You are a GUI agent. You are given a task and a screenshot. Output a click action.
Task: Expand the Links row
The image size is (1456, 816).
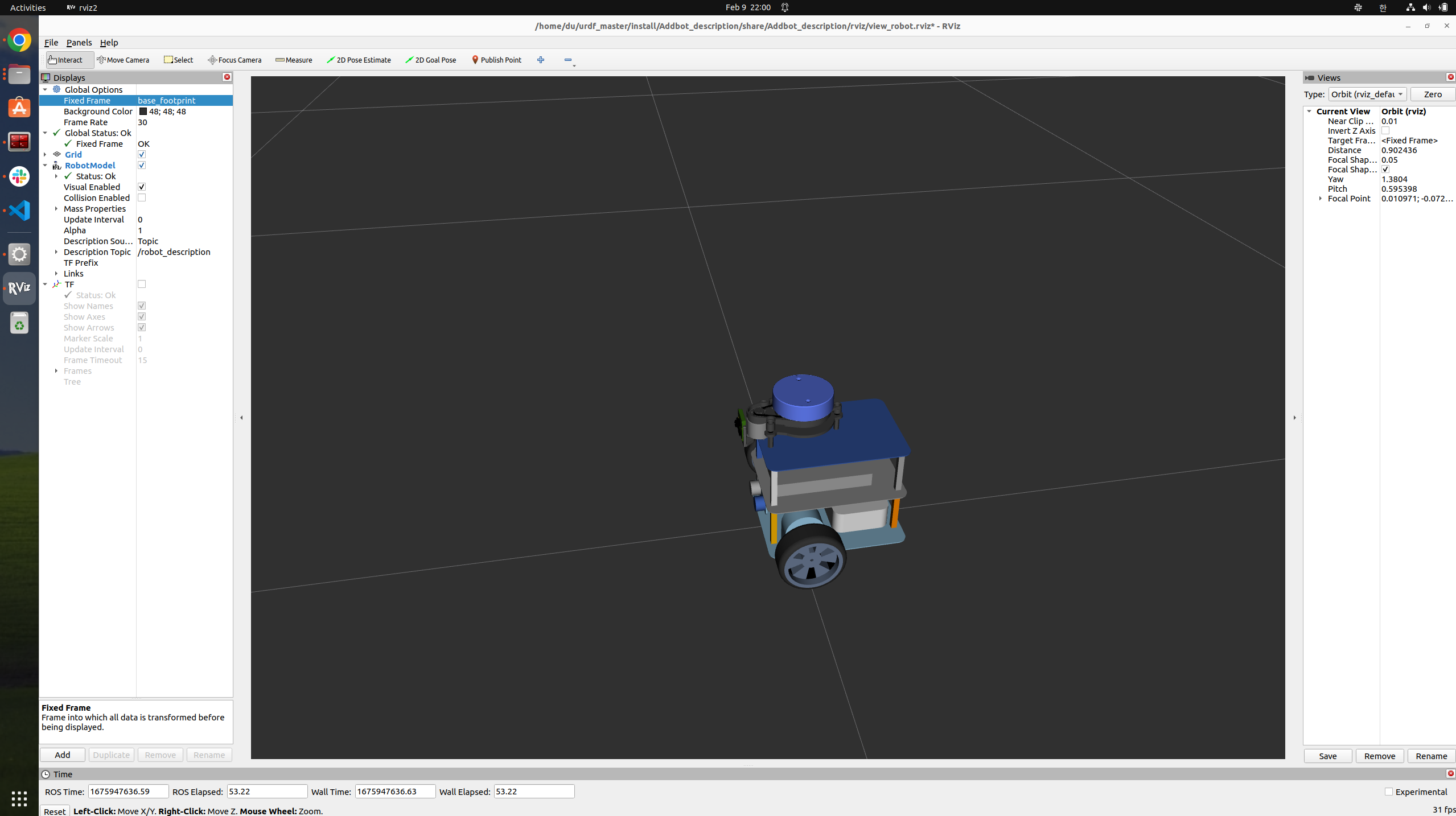(x=56, y=273)
